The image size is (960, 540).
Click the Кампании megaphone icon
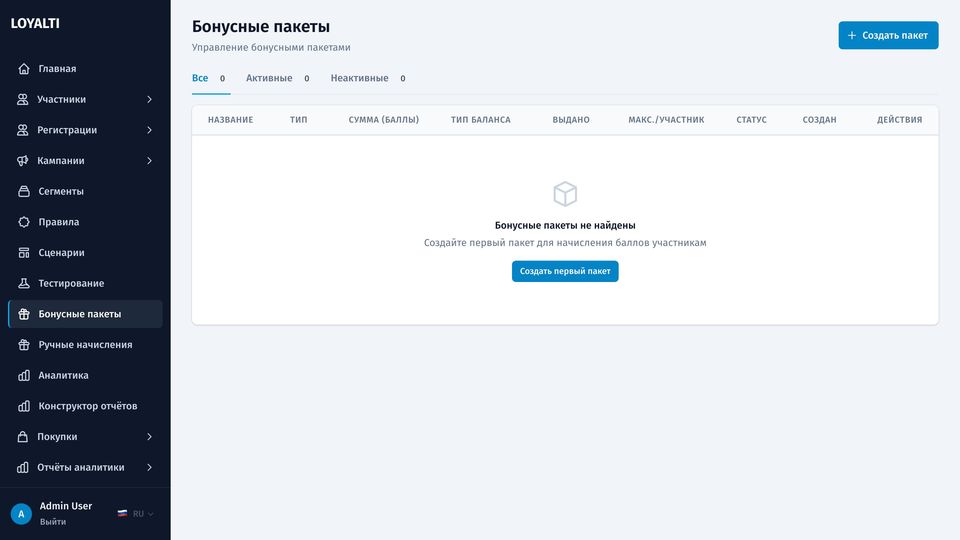point(23,160)
